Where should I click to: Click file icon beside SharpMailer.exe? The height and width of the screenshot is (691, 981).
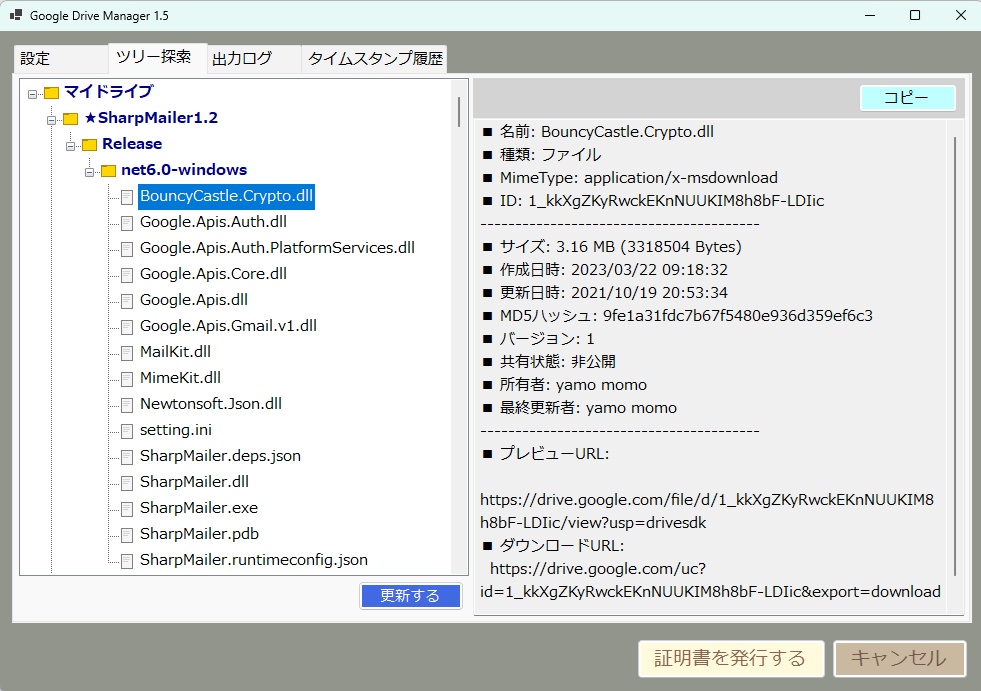(126, 509)
